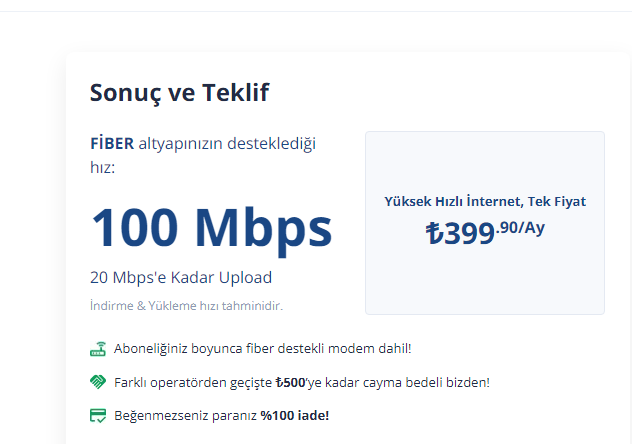Click the İndirme & Yükleme hızı tahminidir note
The height and width of the screenshot is (444, 632).
[186, 306]
